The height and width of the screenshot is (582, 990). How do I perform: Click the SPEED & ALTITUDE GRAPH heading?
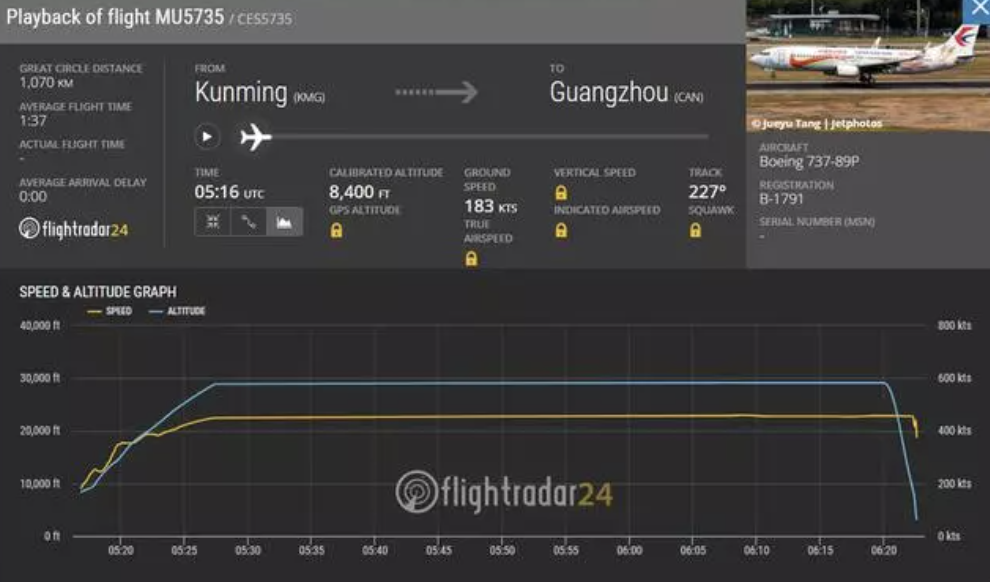(98, 292)
